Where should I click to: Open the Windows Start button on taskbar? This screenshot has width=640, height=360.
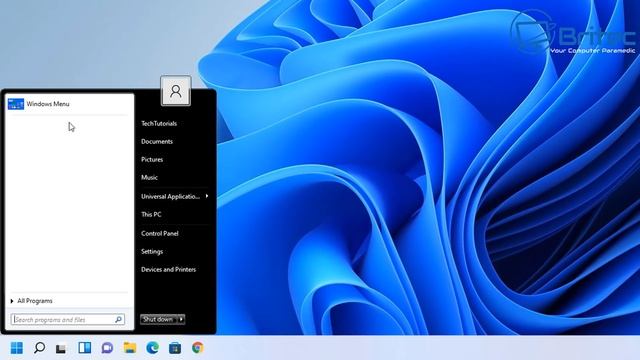click(17, 348)
